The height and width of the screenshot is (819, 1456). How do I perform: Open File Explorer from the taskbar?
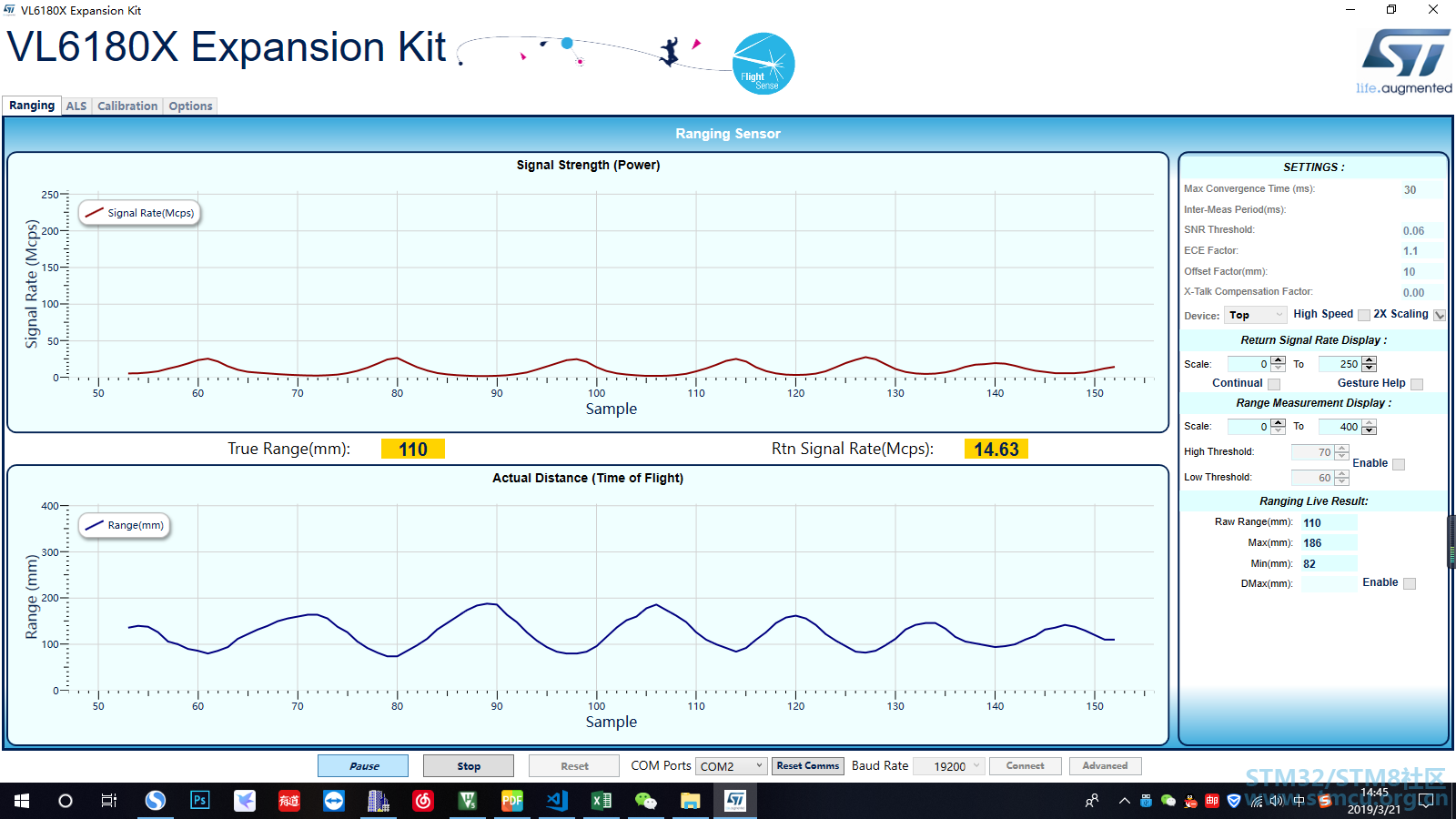[x=691, y=801]
